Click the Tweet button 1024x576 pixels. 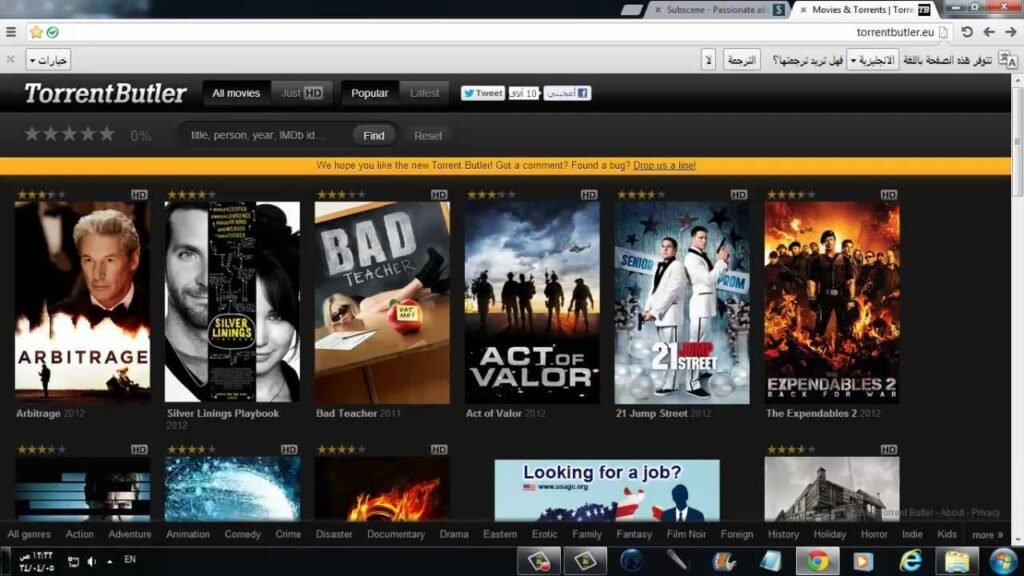(483, 93)
